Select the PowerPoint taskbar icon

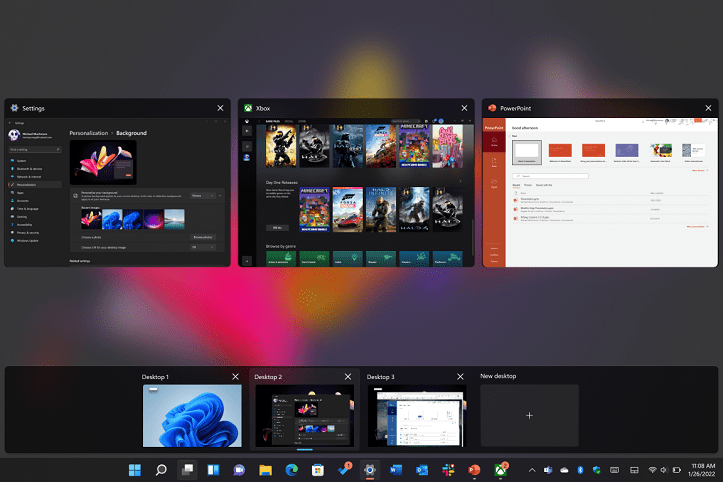(x=474, y=470)
